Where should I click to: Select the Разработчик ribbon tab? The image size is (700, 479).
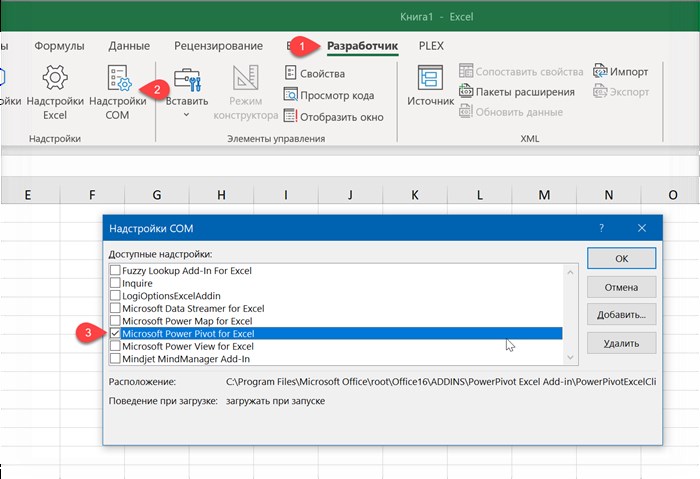(x=362, y=46)
